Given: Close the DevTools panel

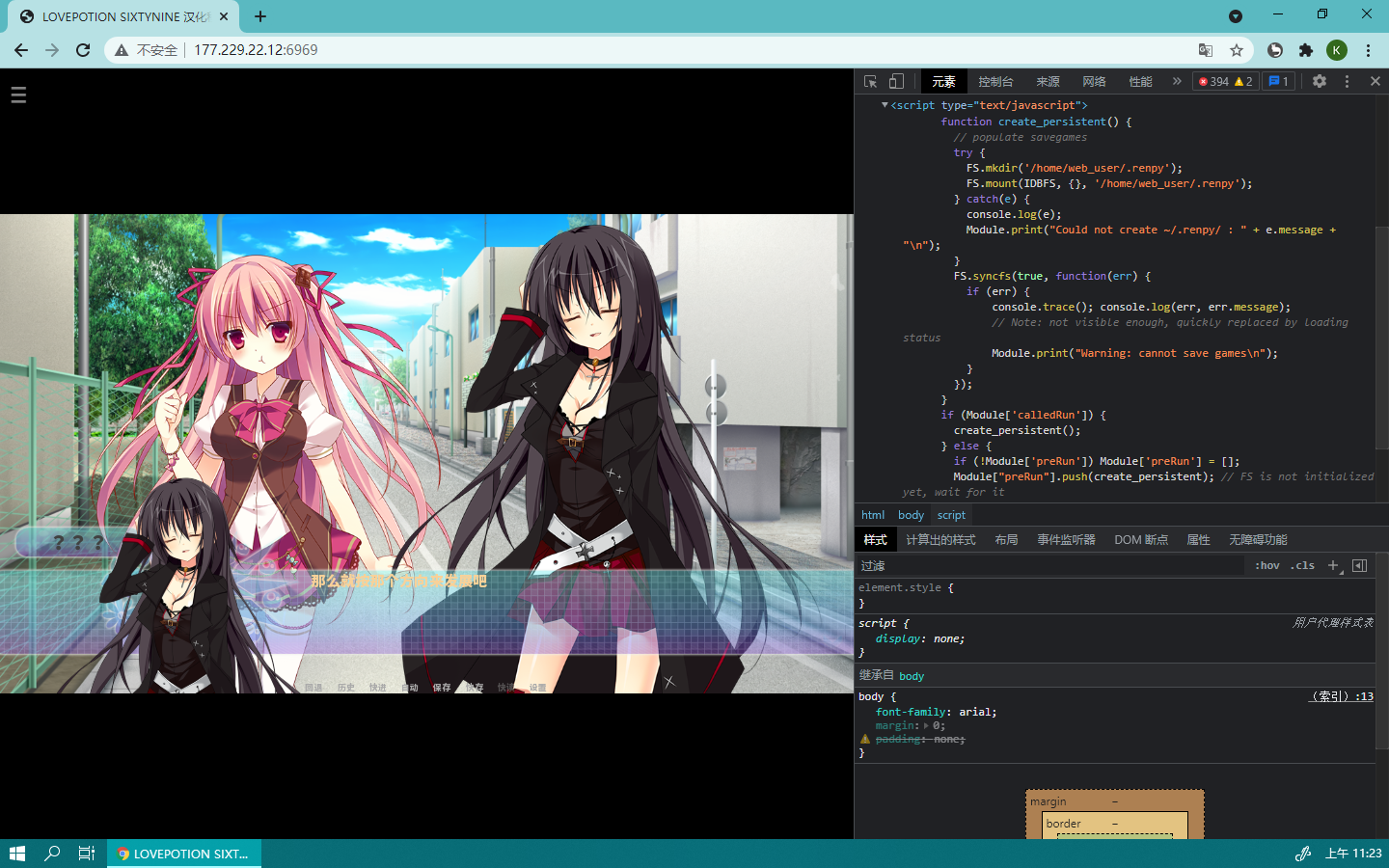Looking at the screenshot, I should click(1375, 81).
